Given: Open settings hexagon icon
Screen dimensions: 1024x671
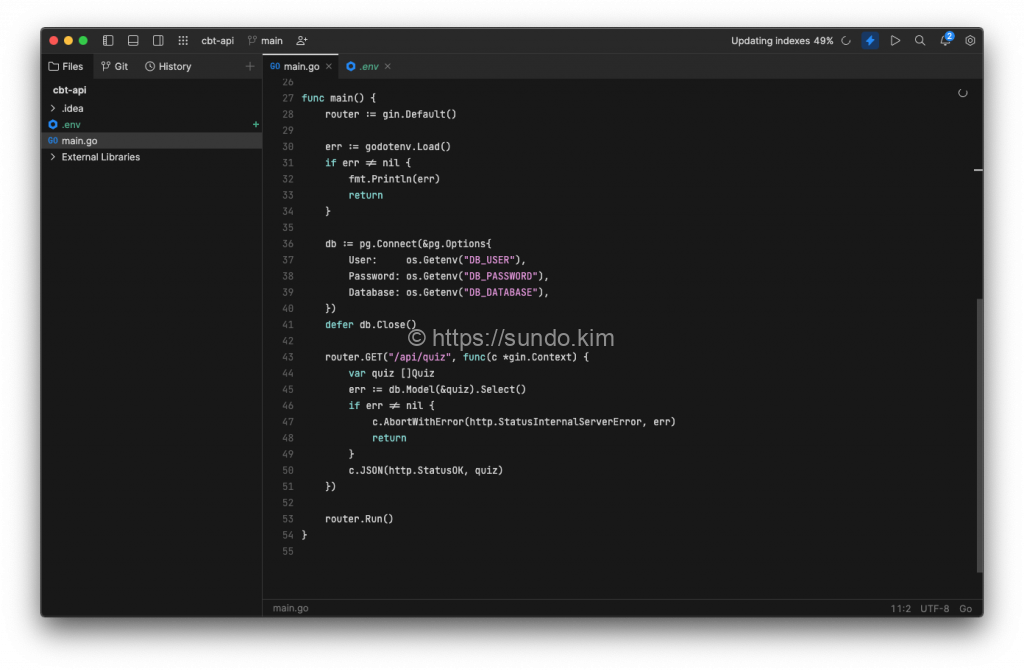Looking at the screenshot, I should 970,41.
